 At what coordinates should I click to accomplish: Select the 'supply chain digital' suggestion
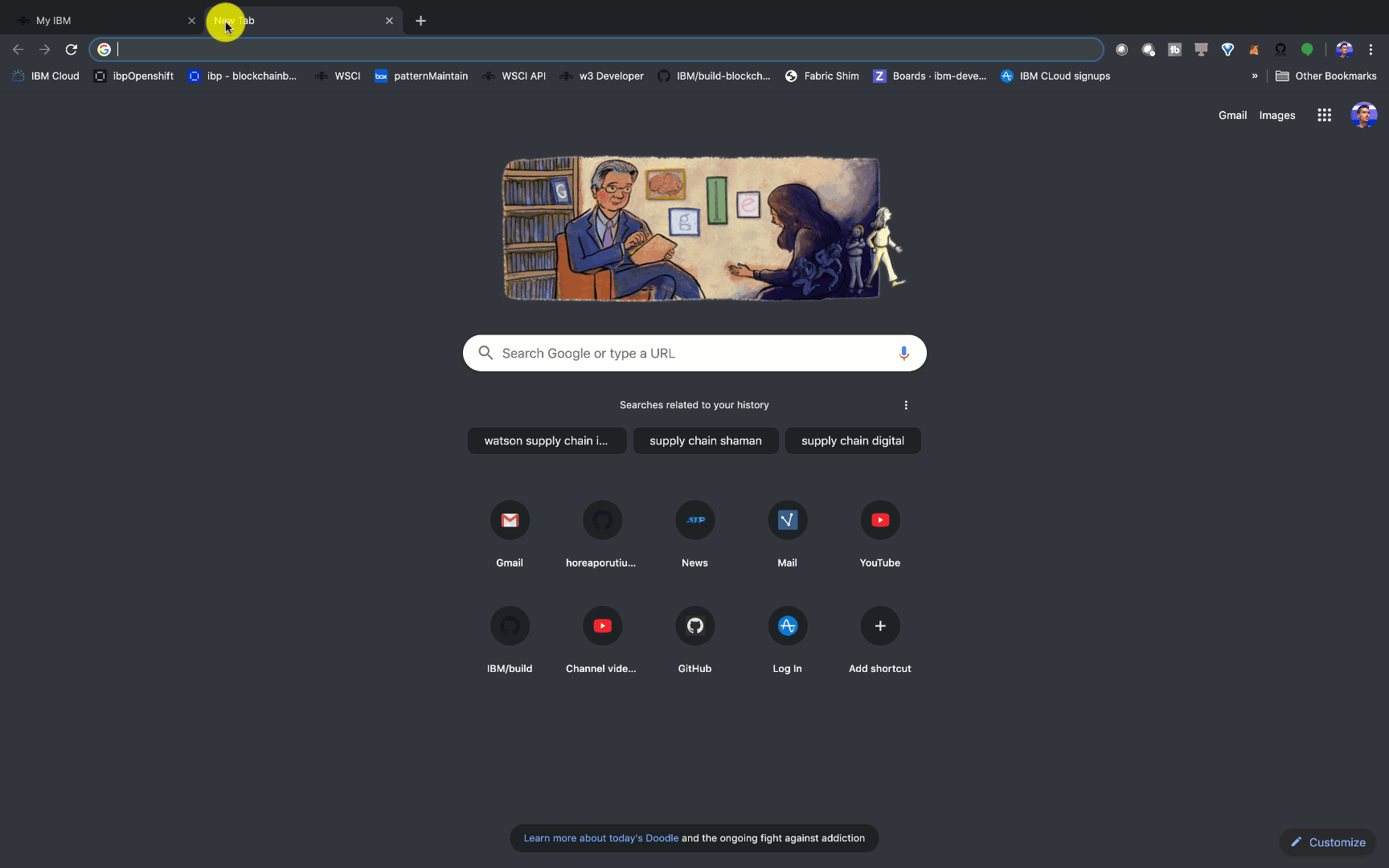pos(853,441)
